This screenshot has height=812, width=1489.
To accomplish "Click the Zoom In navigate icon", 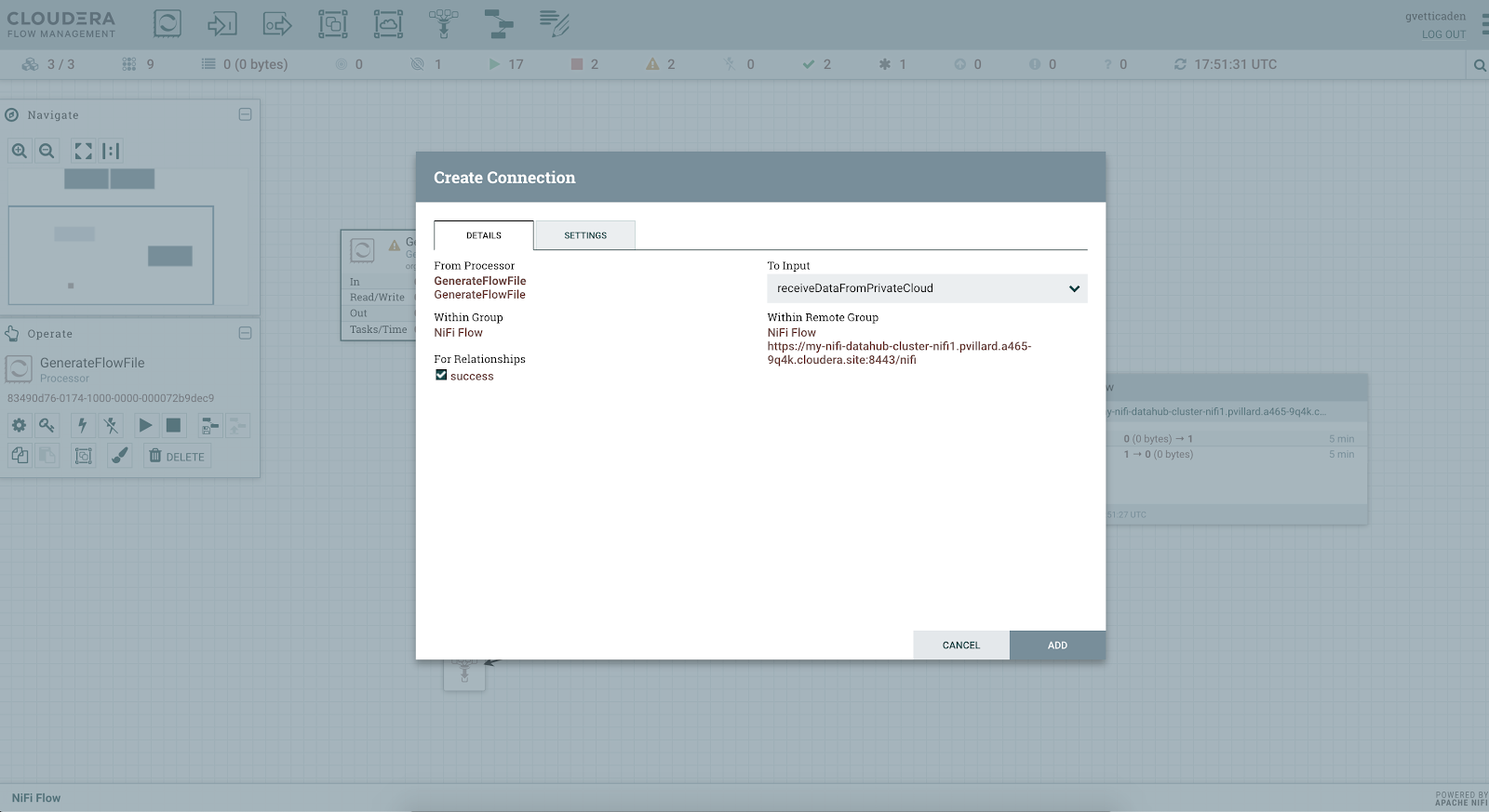I will [x=20, y=151].
